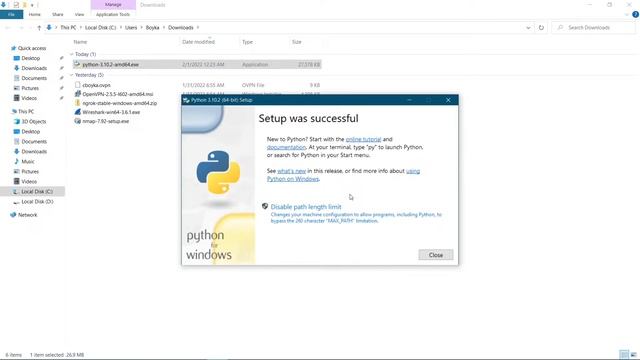This screenshot has height=360, width=640.
Task: Open the View ribbon tab
Action: click(x=79, y=14)
